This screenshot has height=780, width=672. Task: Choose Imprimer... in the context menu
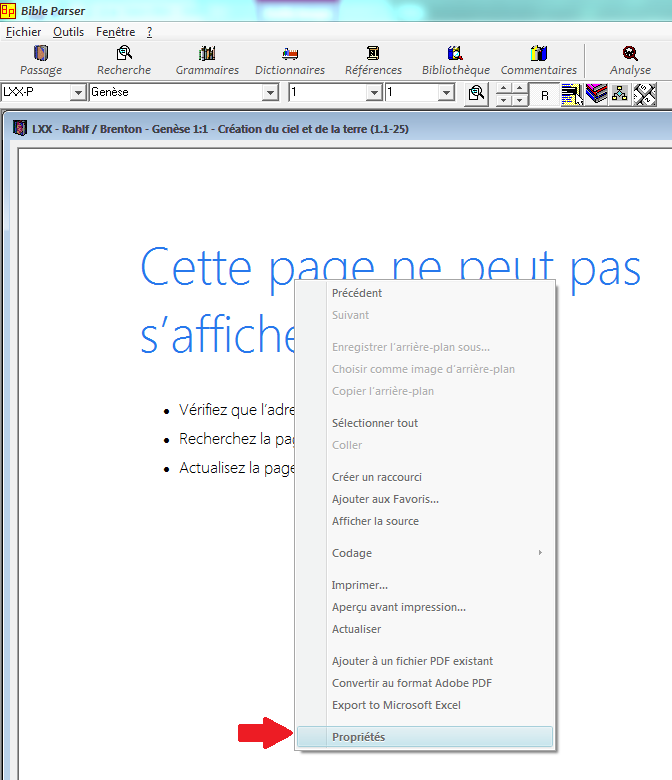click(x=425, y=585)
